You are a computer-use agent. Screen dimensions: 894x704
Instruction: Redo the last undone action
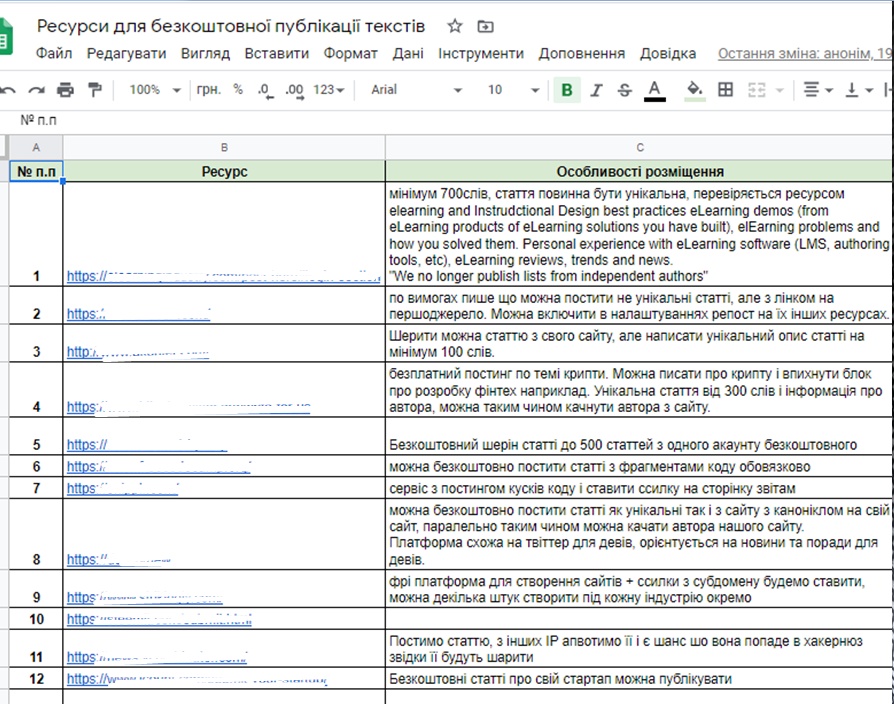tap(36, 89)
